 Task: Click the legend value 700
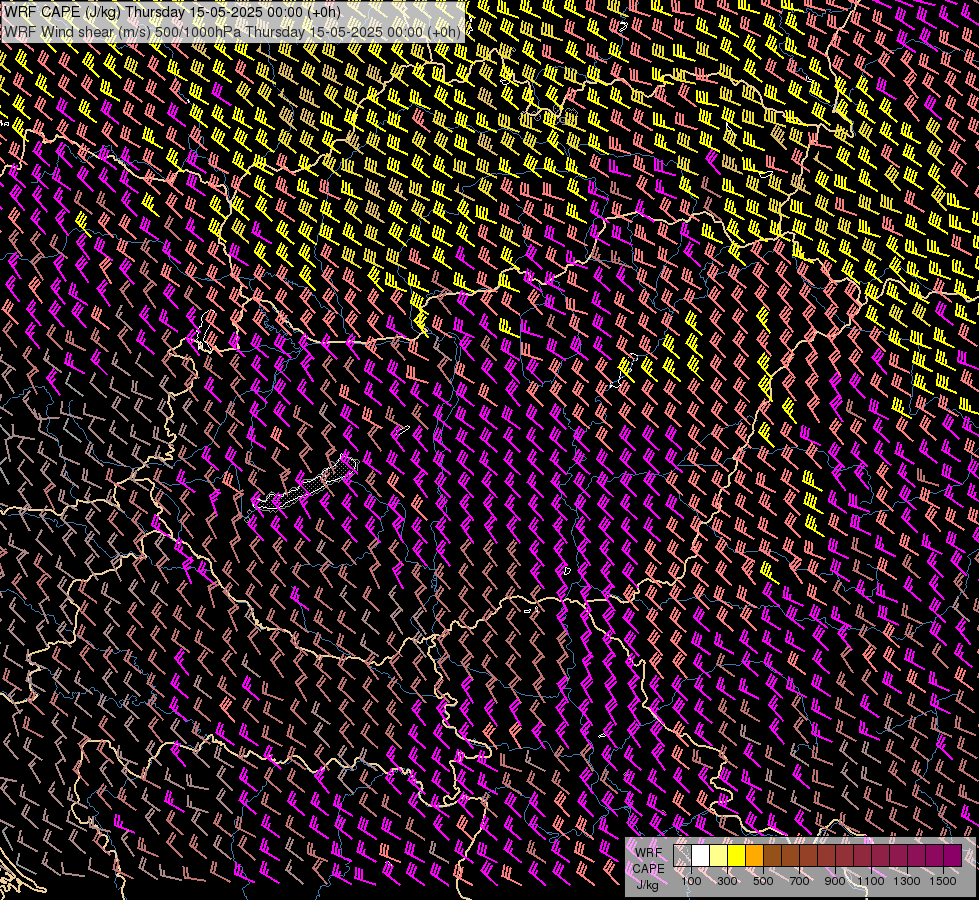point(799,881)
